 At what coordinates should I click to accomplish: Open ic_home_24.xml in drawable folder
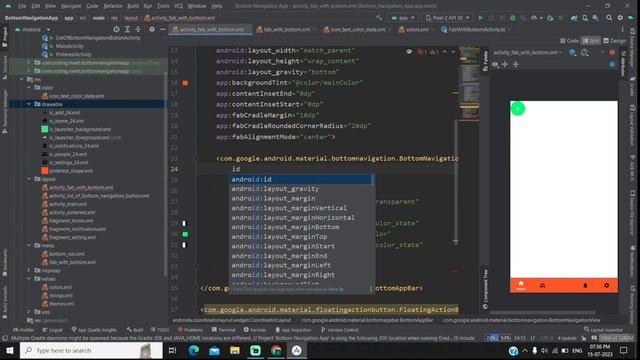pyautogui.click(x=63, y=121)
